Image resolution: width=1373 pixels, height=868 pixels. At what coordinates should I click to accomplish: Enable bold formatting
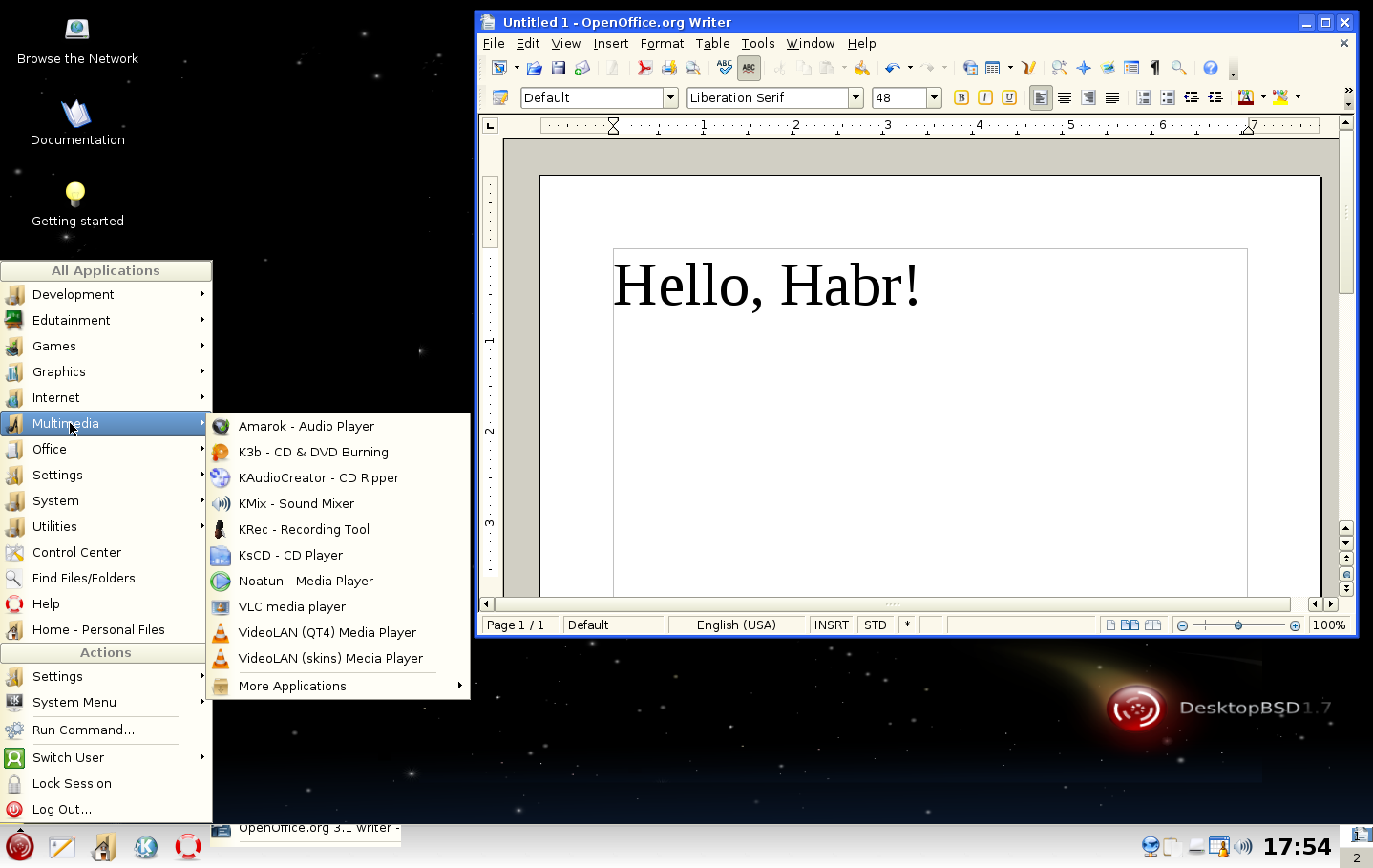point(961,97)
